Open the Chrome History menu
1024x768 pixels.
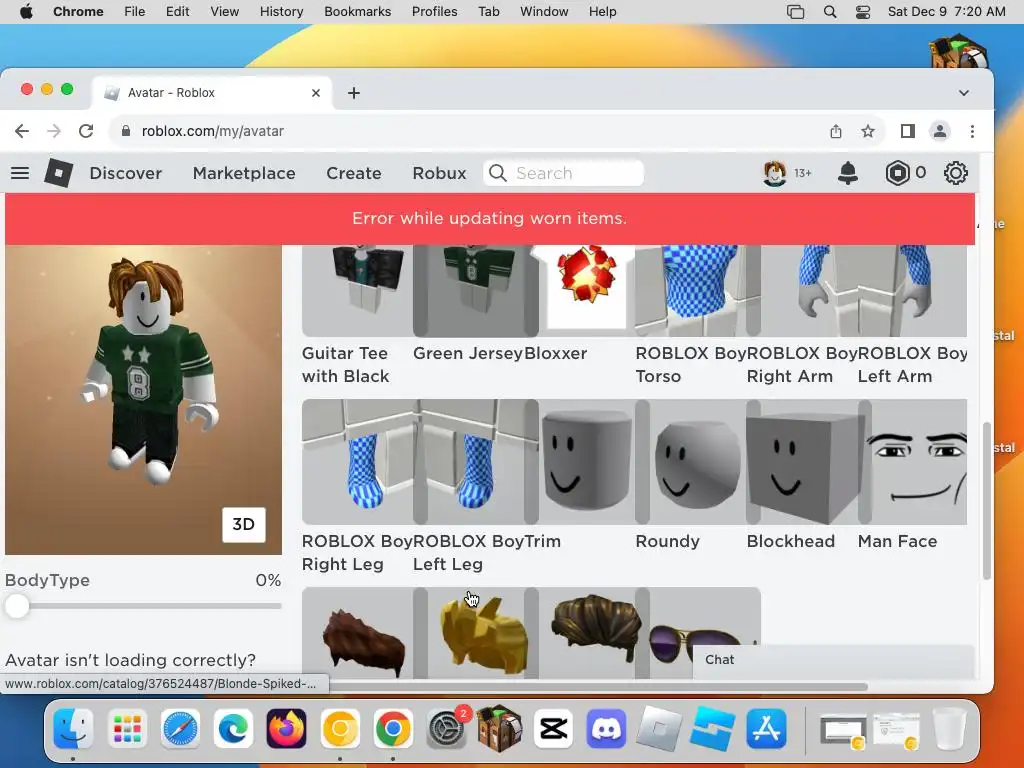click(x=281, y=12)
